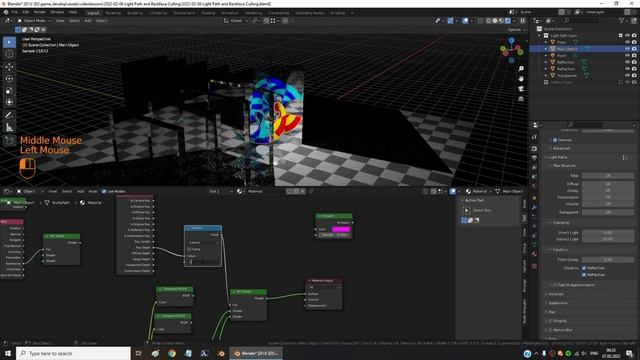Select the Add Cube tool

click(9, 140)
